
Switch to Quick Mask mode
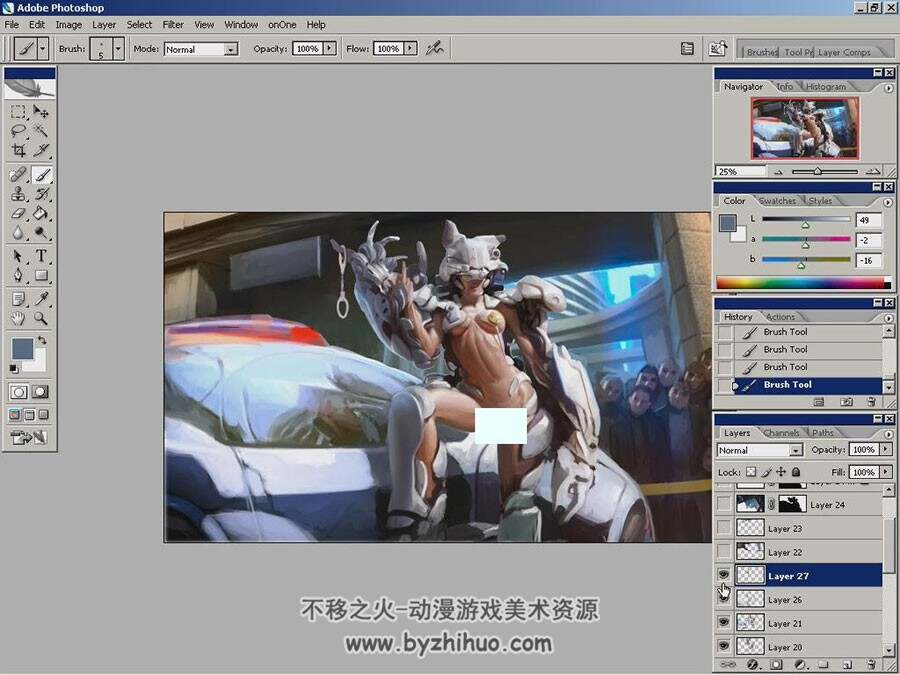pos(40,392)
